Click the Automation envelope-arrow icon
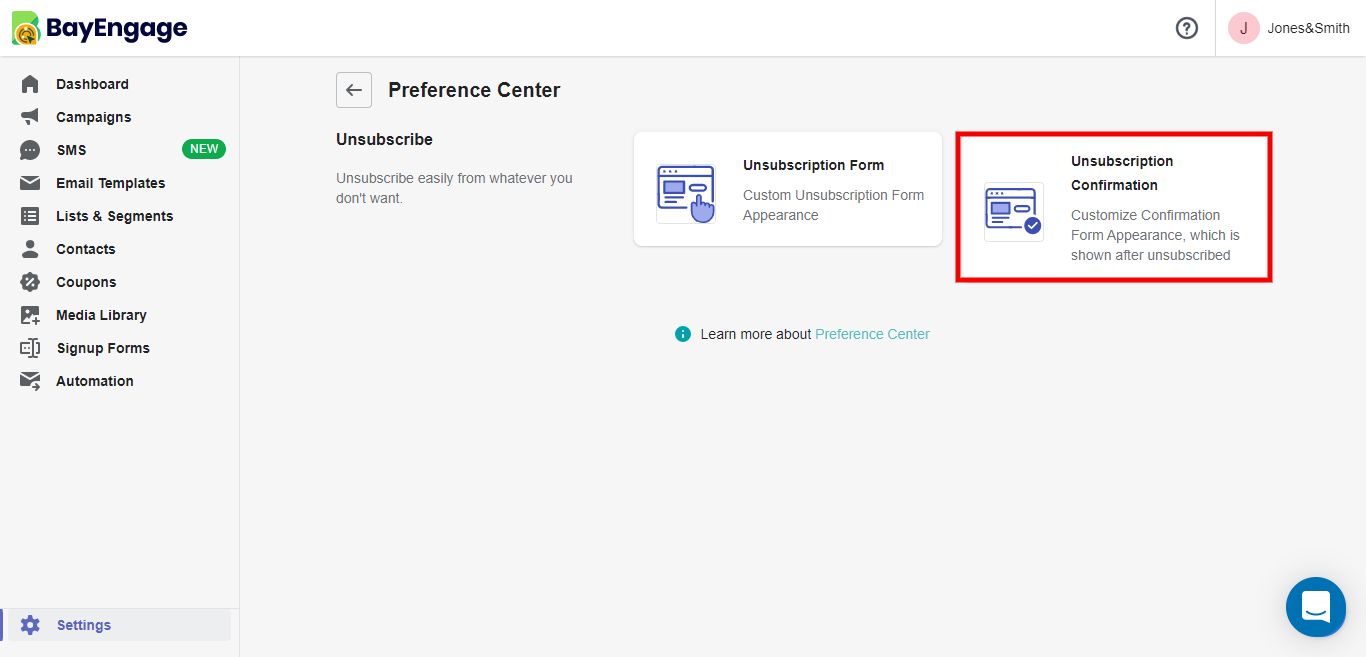The image size is (1366, 657). point(30,381)
